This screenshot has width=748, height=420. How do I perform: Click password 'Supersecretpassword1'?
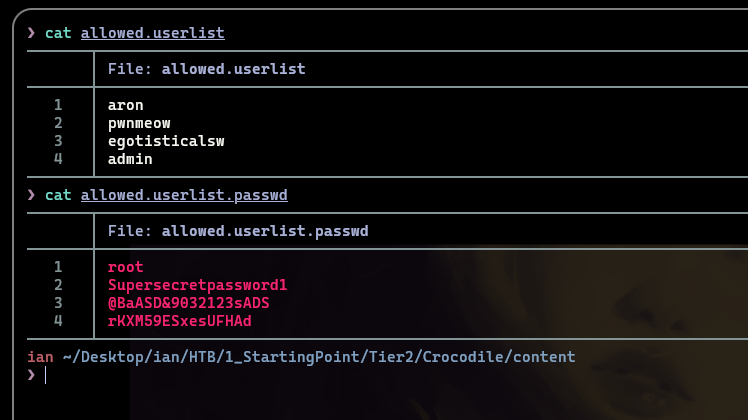197,285
